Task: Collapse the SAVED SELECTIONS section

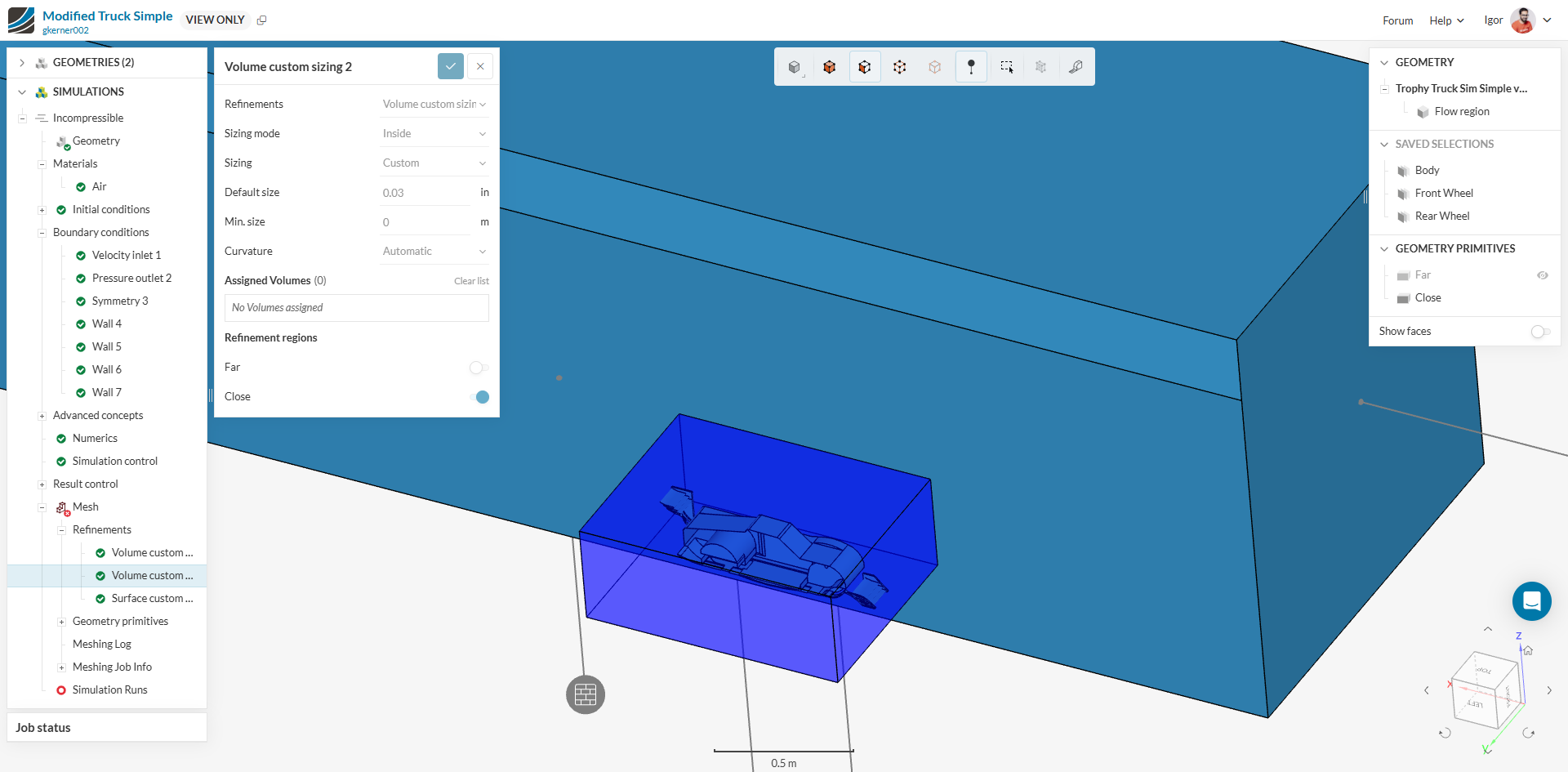Action: [x=1384, y=145]
